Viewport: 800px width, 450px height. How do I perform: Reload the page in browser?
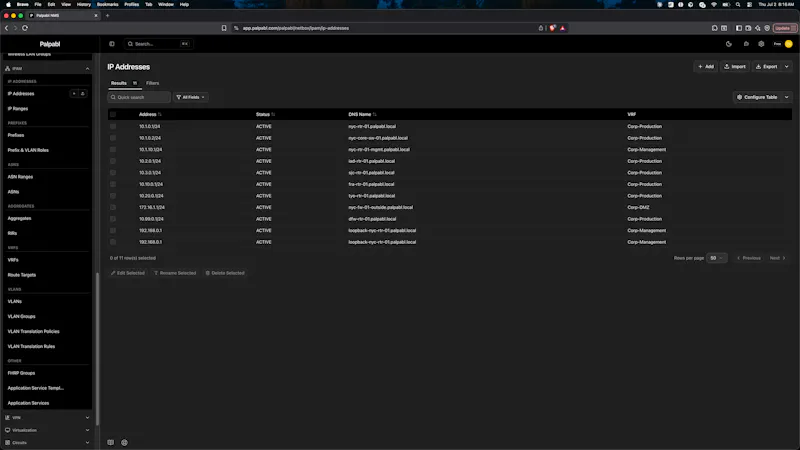(25, 28)
